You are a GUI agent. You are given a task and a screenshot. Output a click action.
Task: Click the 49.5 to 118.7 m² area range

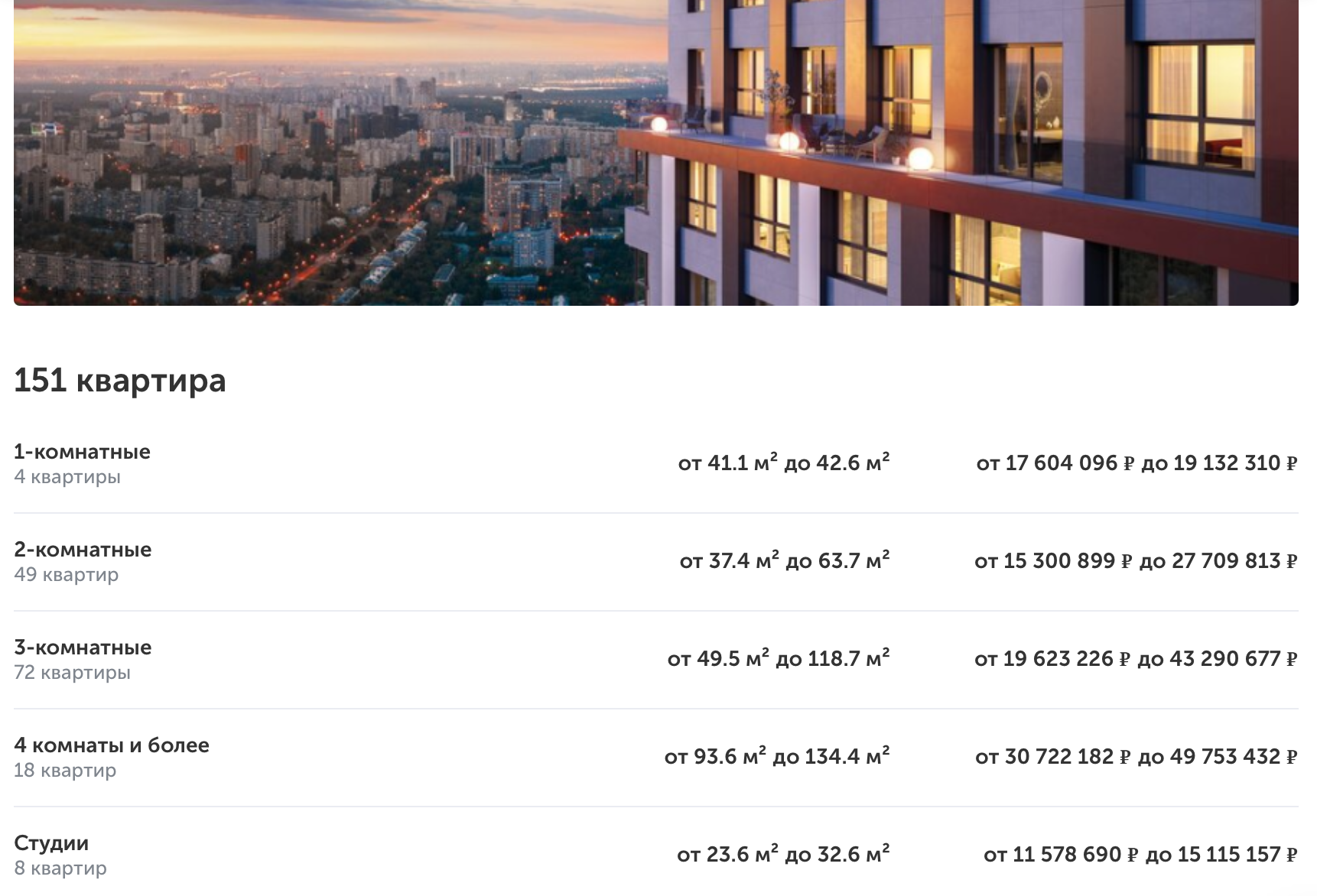tap(779, 659)
